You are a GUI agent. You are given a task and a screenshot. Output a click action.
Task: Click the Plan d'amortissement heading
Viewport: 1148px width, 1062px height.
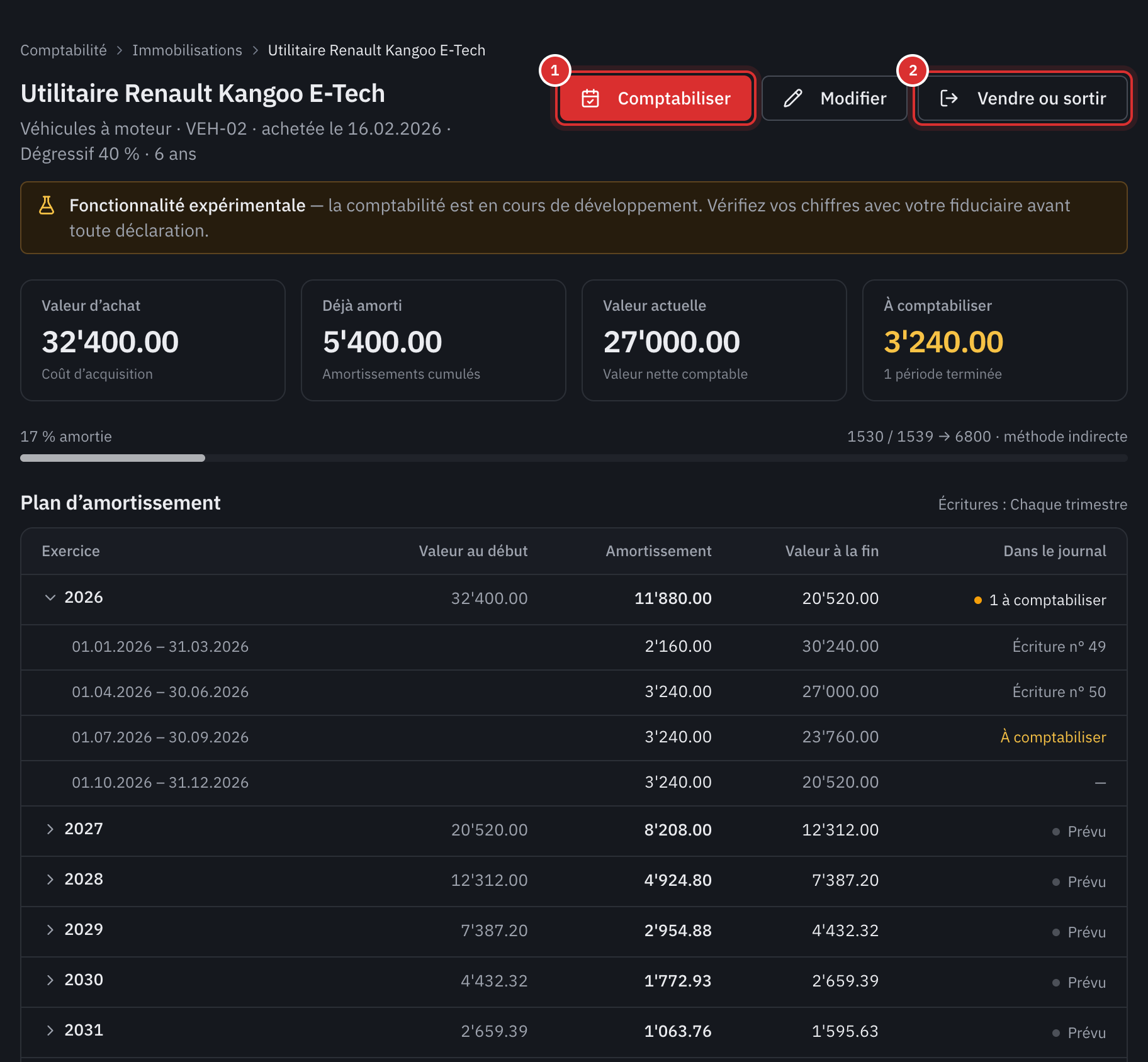pyautogui.click(x=120, y=503)
